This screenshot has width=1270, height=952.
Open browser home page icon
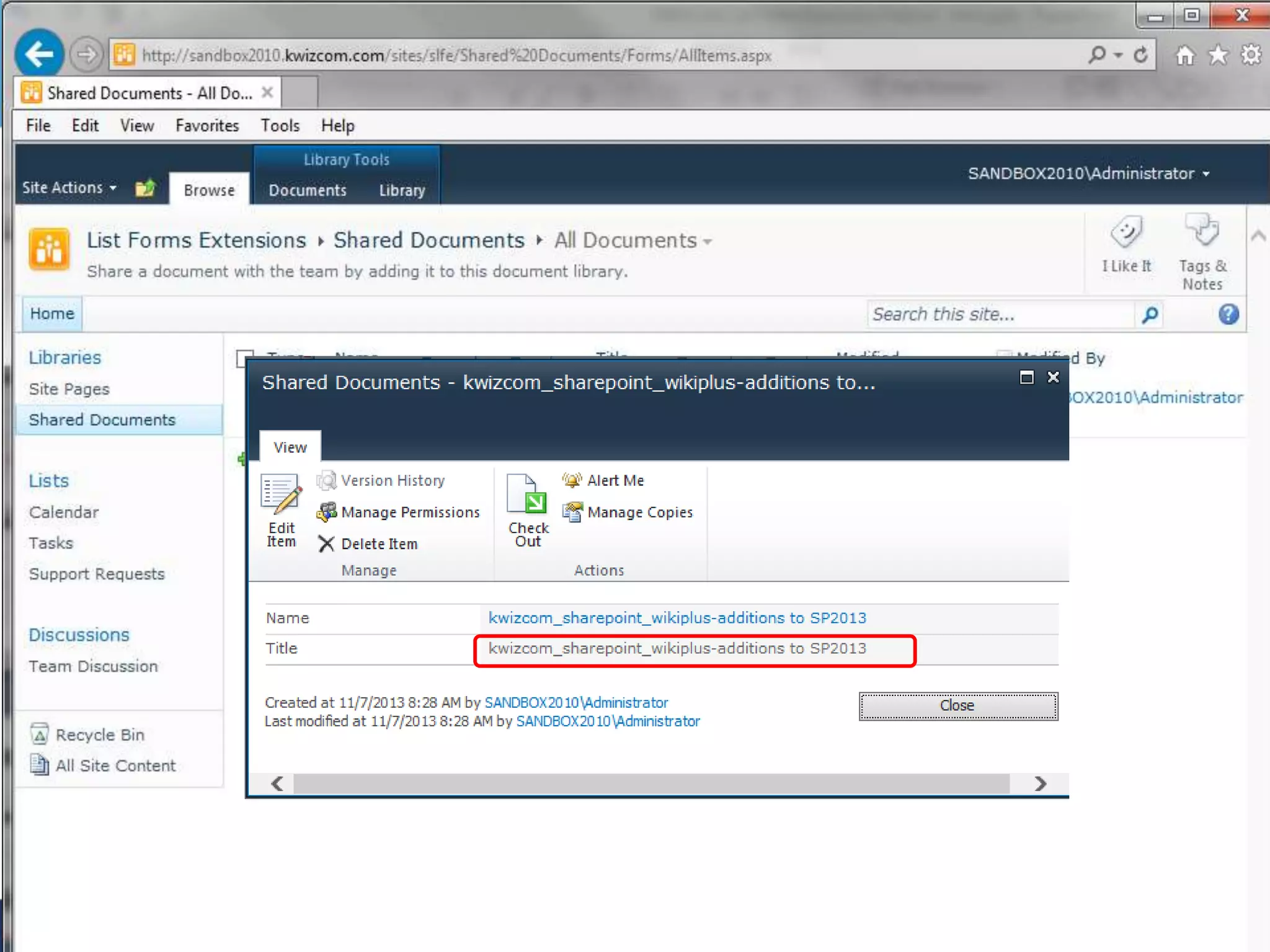[x=1184, y=55]
